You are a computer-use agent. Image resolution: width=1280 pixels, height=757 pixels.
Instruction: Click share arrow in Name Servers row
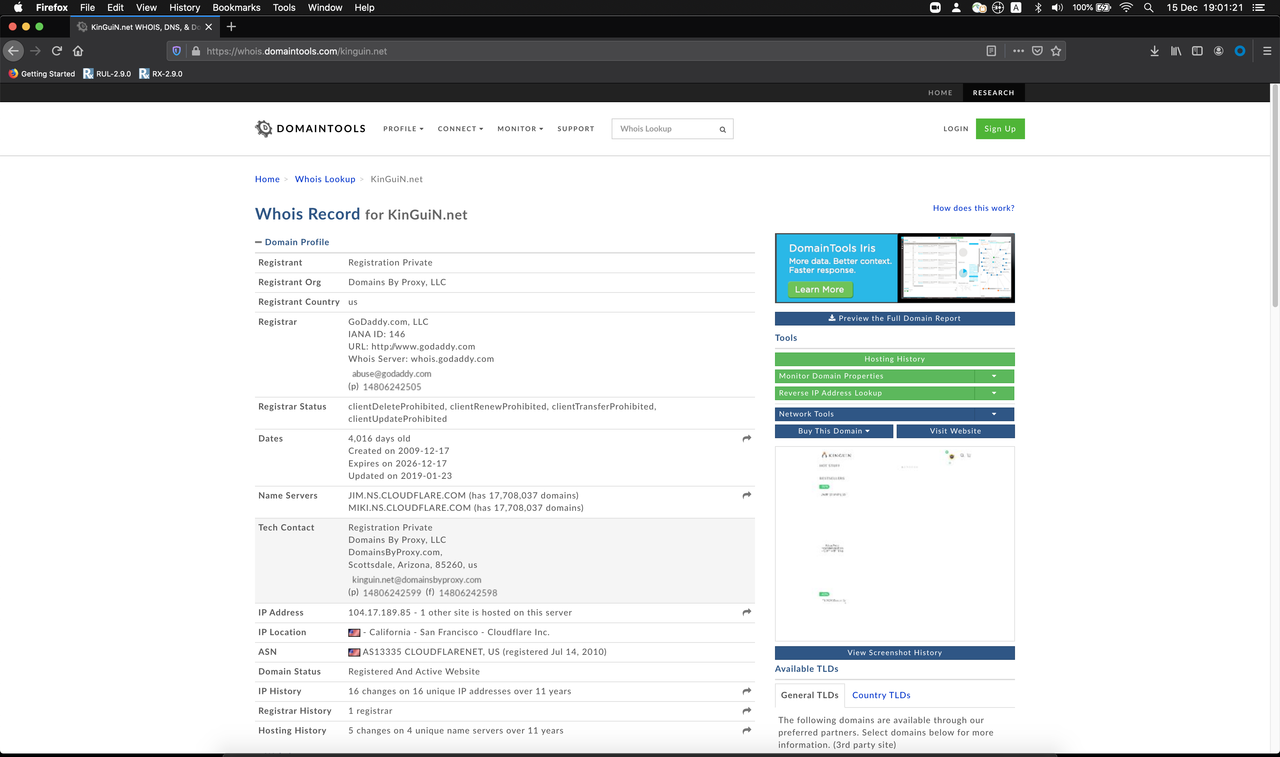point(746,495)
